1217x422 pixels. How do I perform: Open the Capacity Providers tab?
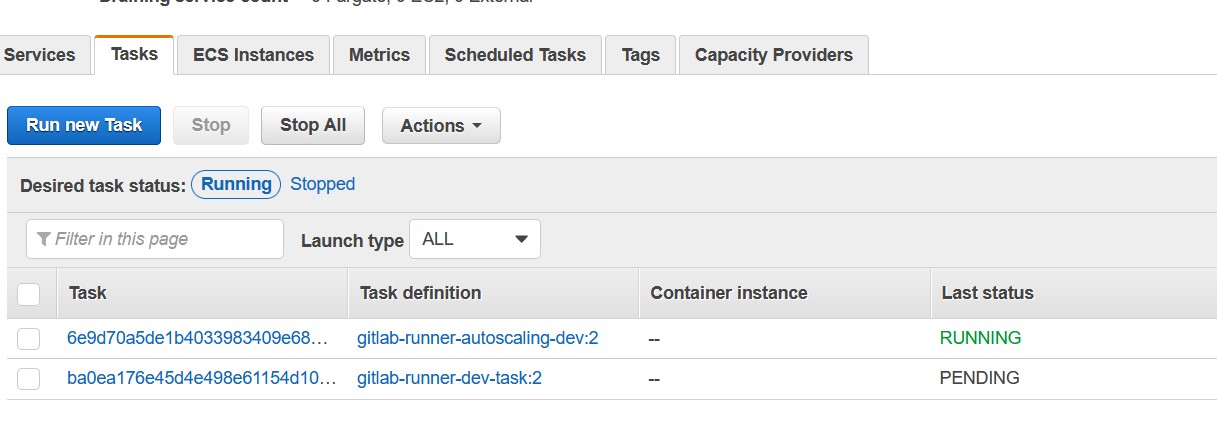(x=773, y=55)
